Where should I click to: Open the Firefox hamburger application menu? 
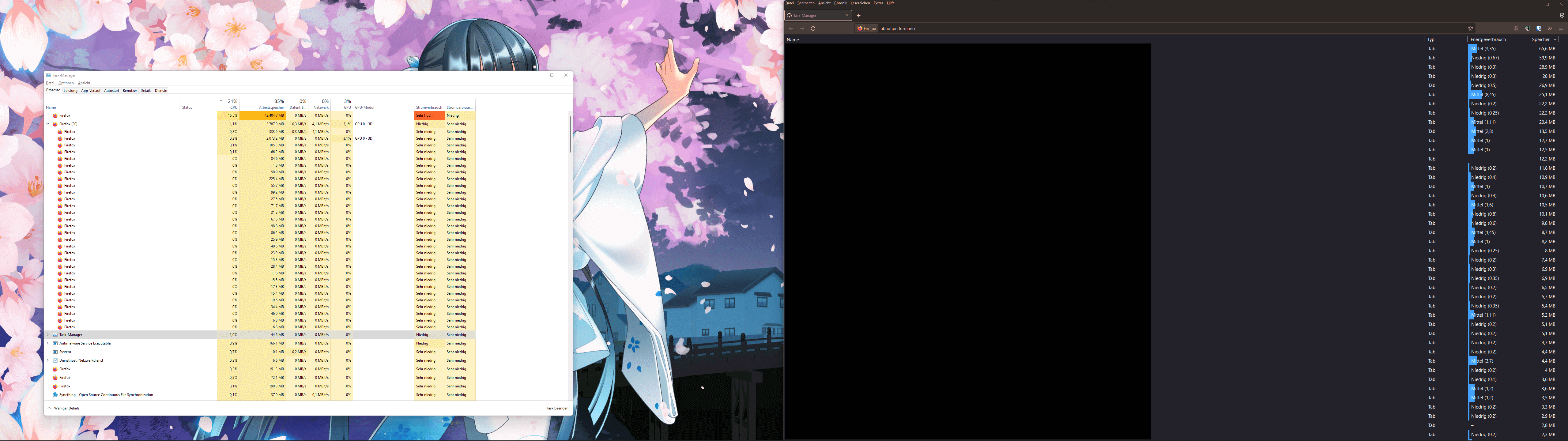(x=1561, y=28)
